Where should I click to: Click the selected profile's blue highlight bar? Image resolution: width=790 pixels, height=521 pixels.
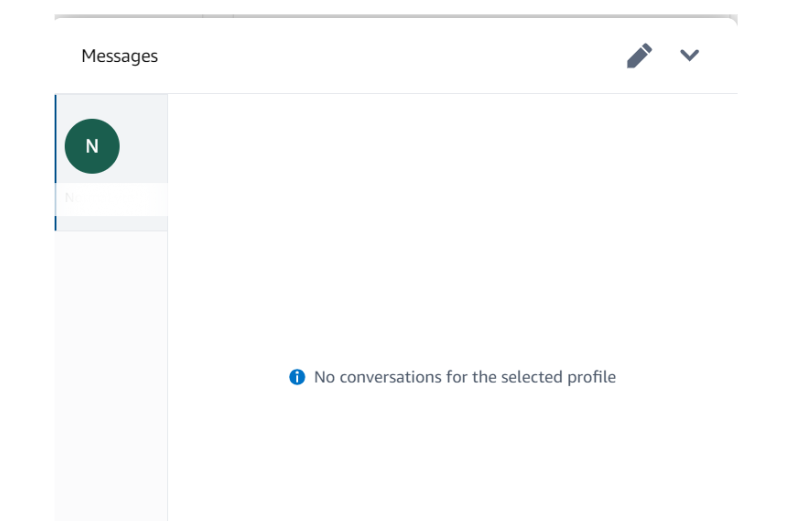pos(55,162)
